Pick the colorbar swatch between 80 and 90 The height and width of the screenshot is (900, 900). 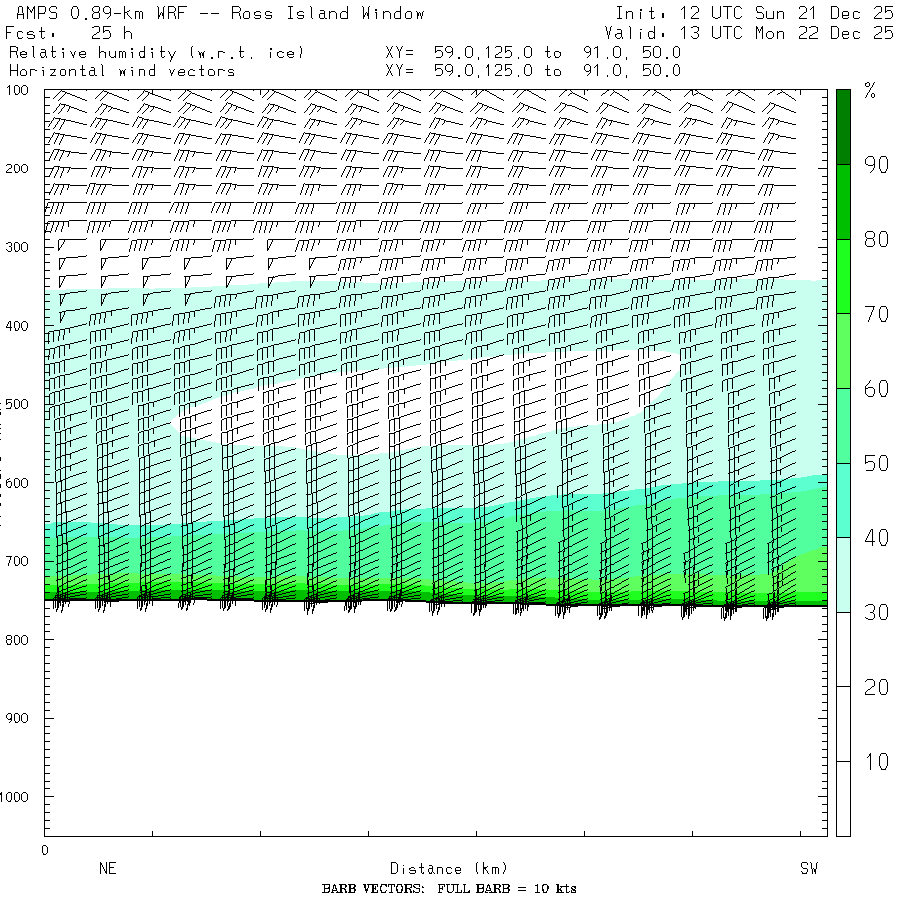(843, 202)
